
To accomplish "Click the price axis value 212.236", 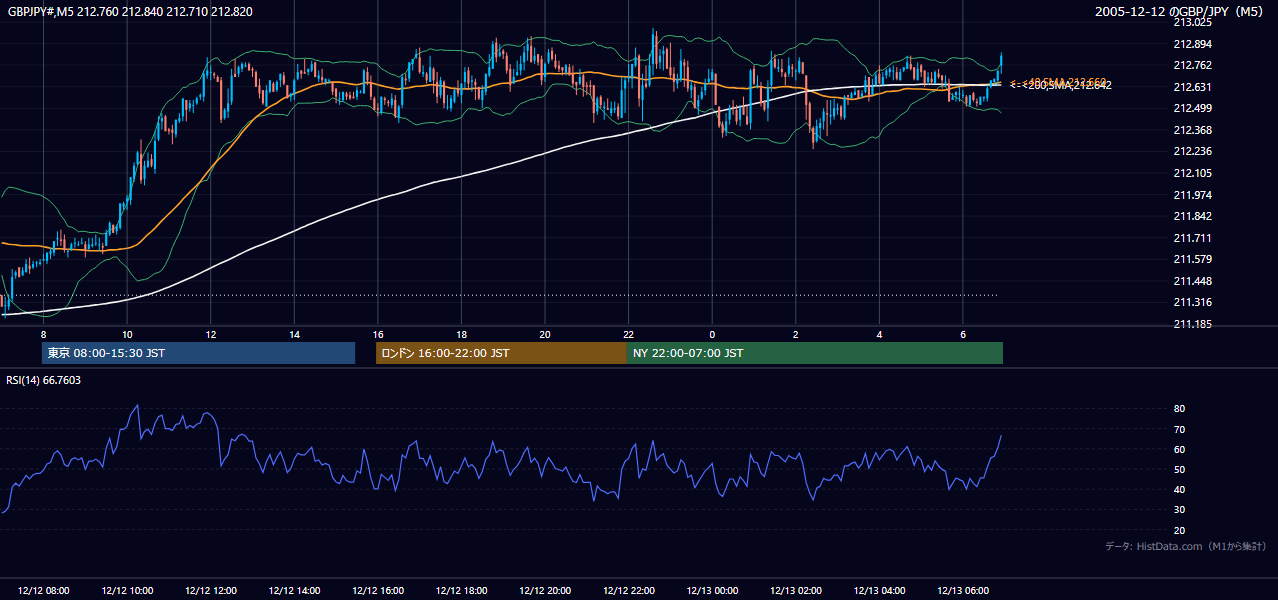I will coord(1192,152).
